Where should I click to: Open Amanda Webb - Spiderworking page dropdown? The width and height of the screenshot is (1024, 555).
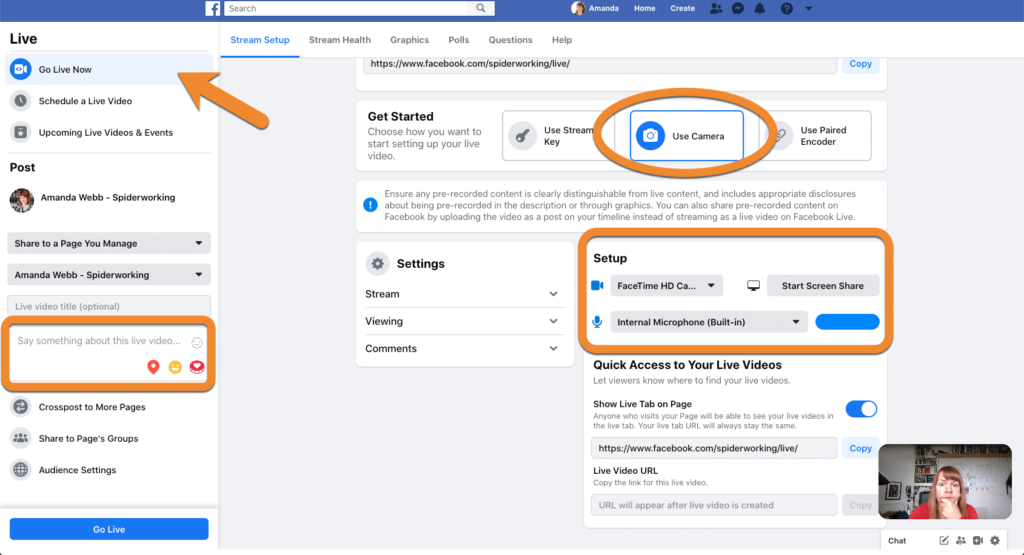point(108,274)
